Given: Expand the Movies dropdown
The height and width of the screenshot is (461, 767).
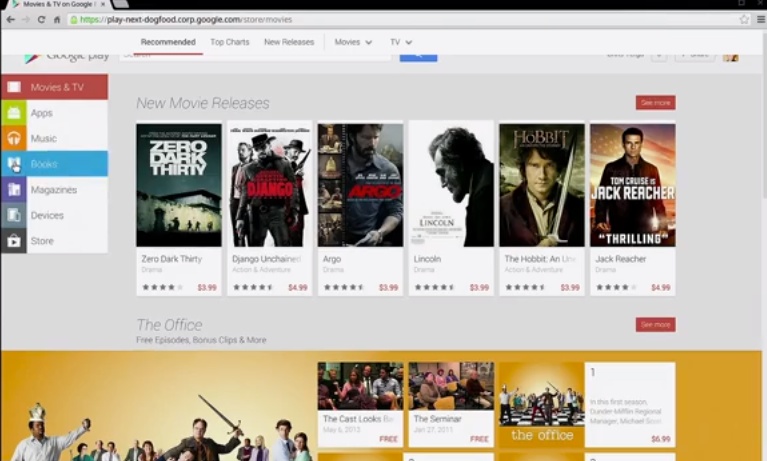Looking at the screenshot, I should 353,42.
